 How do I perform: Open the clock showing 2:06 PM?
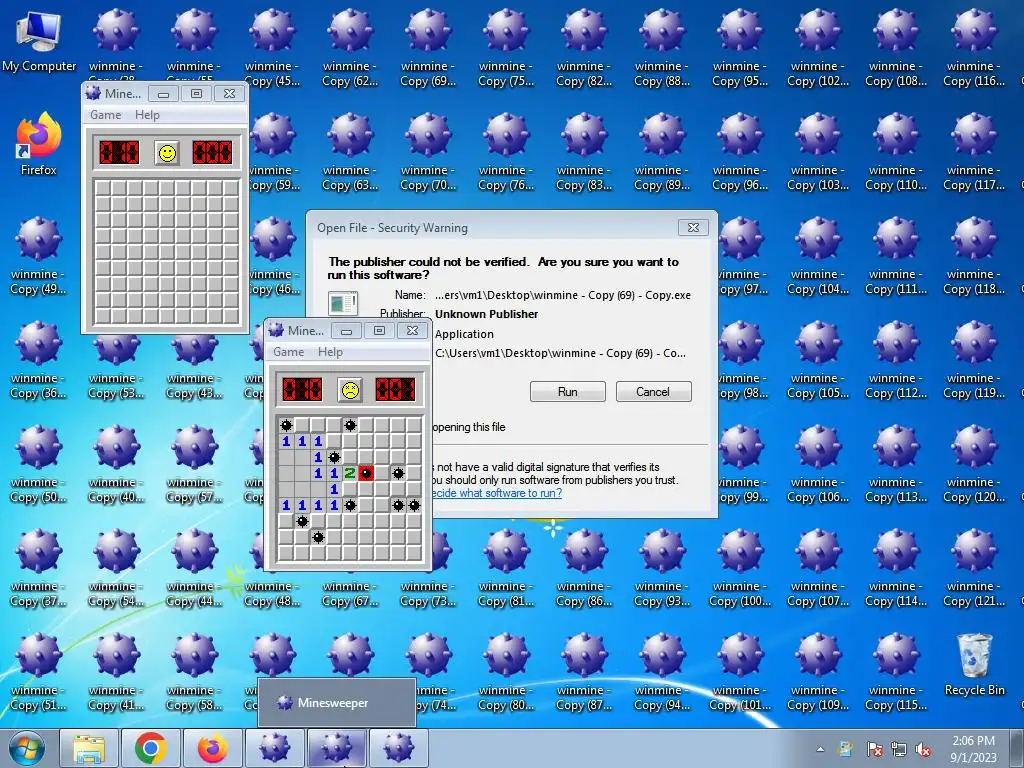(974, 748)
